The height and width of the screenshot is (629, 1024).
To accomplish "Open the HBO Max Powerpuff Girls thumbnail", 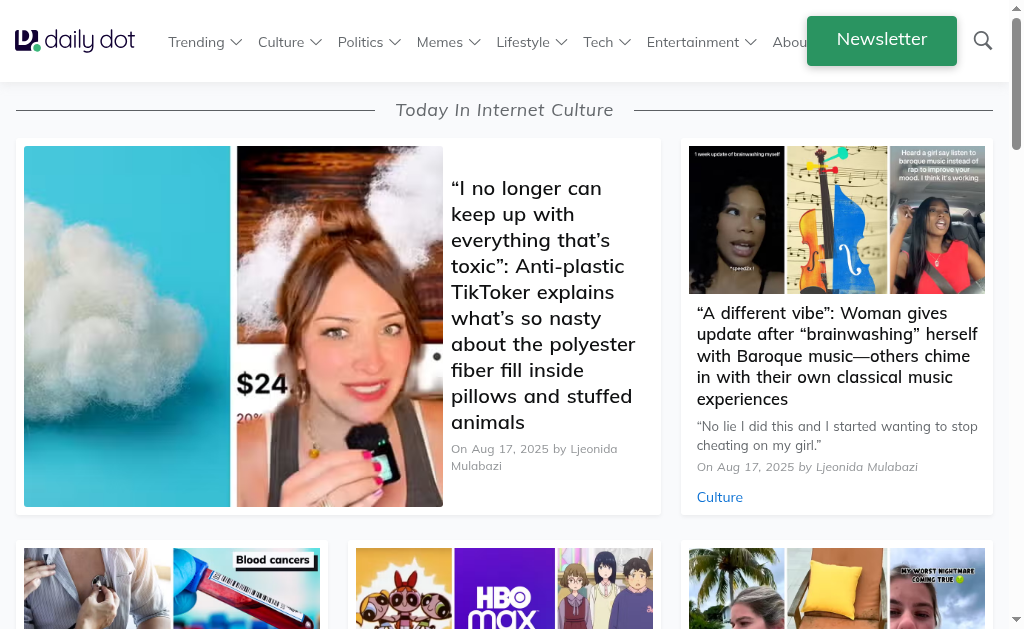I will pos(504,589).
